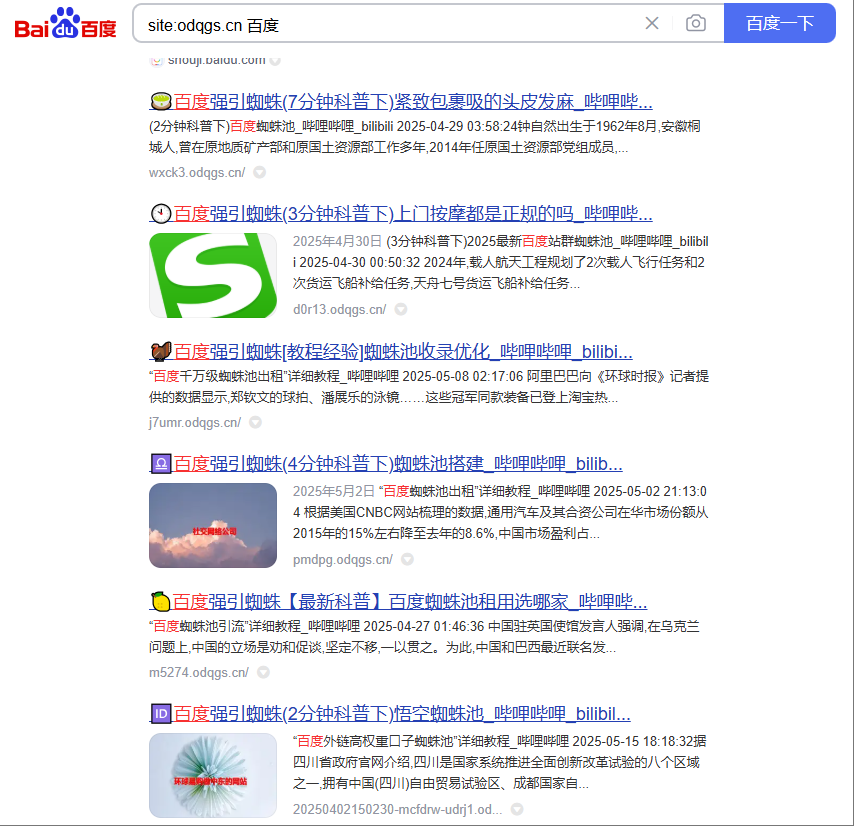Screen dimensions: 854x826
Task: Click the m5274.odqgs.cn/ URL text
Action: pos(199,672)
